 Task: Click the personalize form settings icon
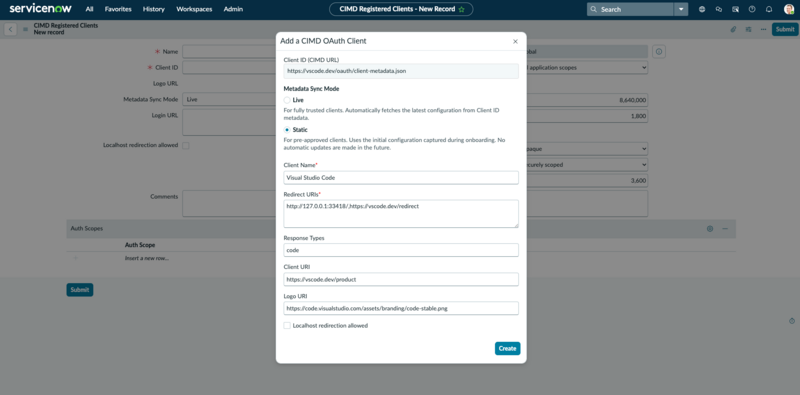click(748, 29)
